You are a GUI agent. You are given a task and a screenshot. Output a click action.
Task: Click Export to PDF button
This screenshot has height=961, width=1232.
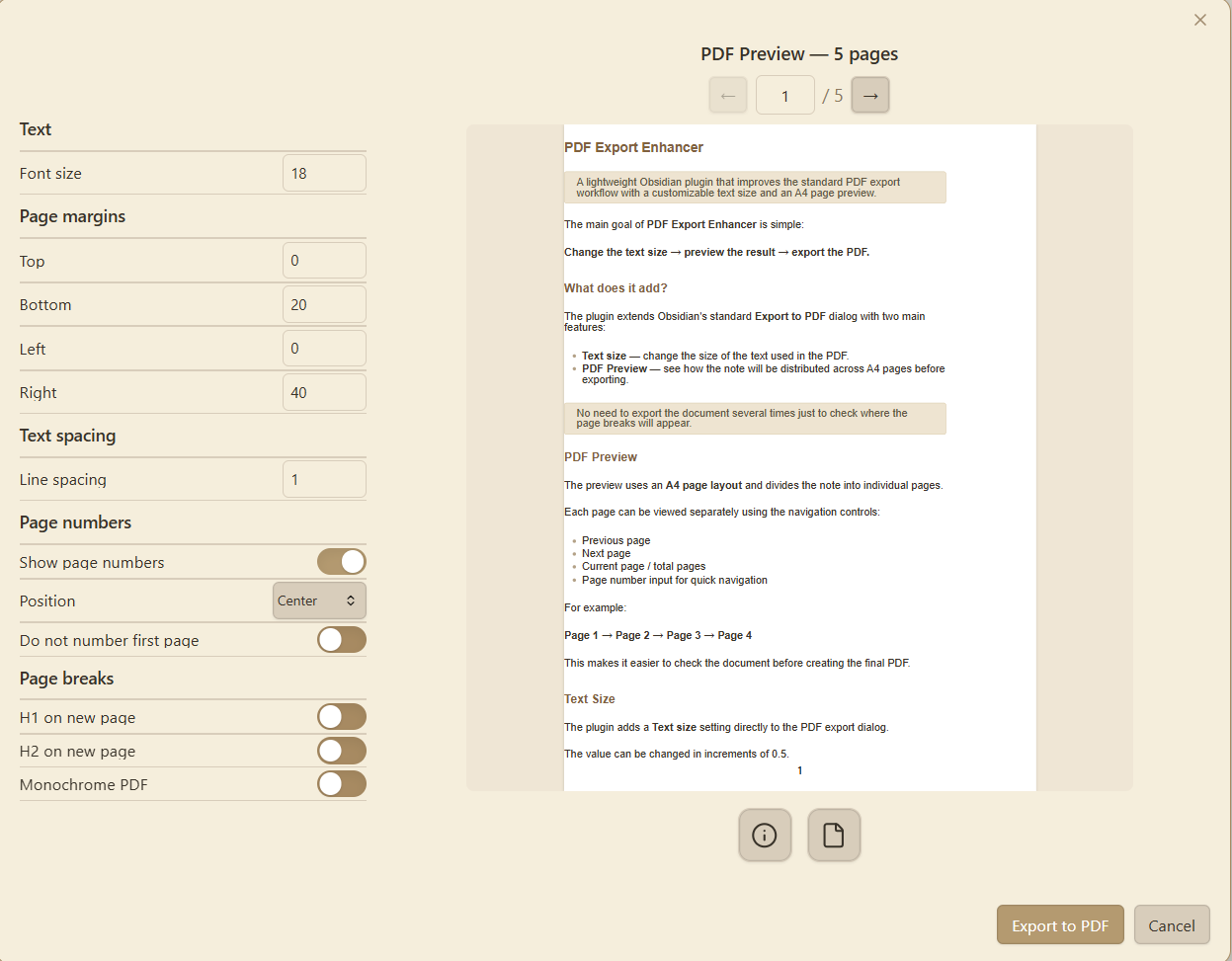pyautogui.click(x=1060, y=925)
